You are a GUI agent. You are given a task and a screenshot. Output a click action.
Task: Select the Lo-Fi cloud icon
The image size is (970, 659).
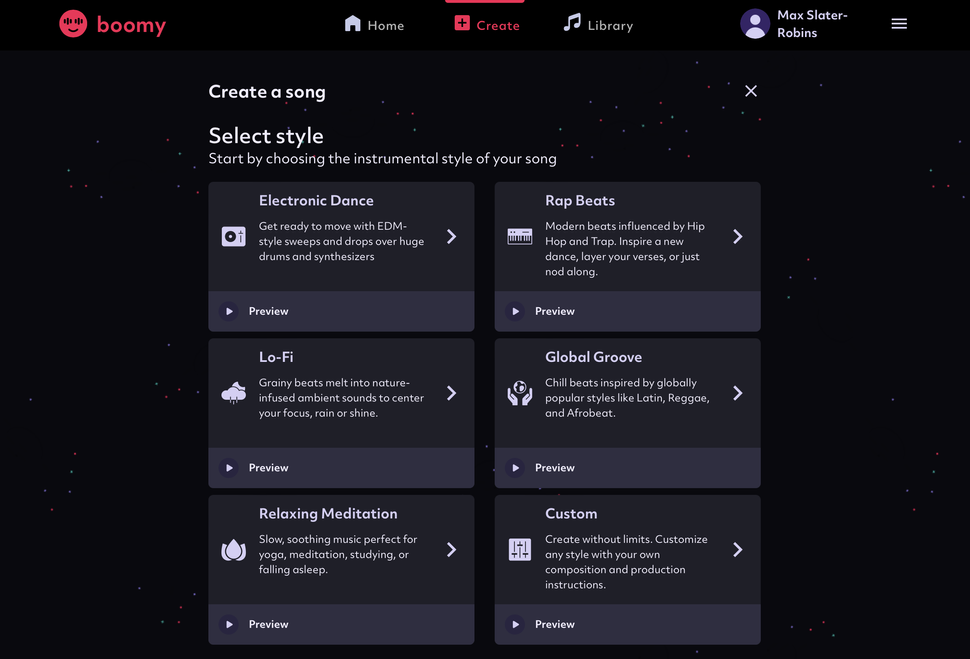[233, 394]
